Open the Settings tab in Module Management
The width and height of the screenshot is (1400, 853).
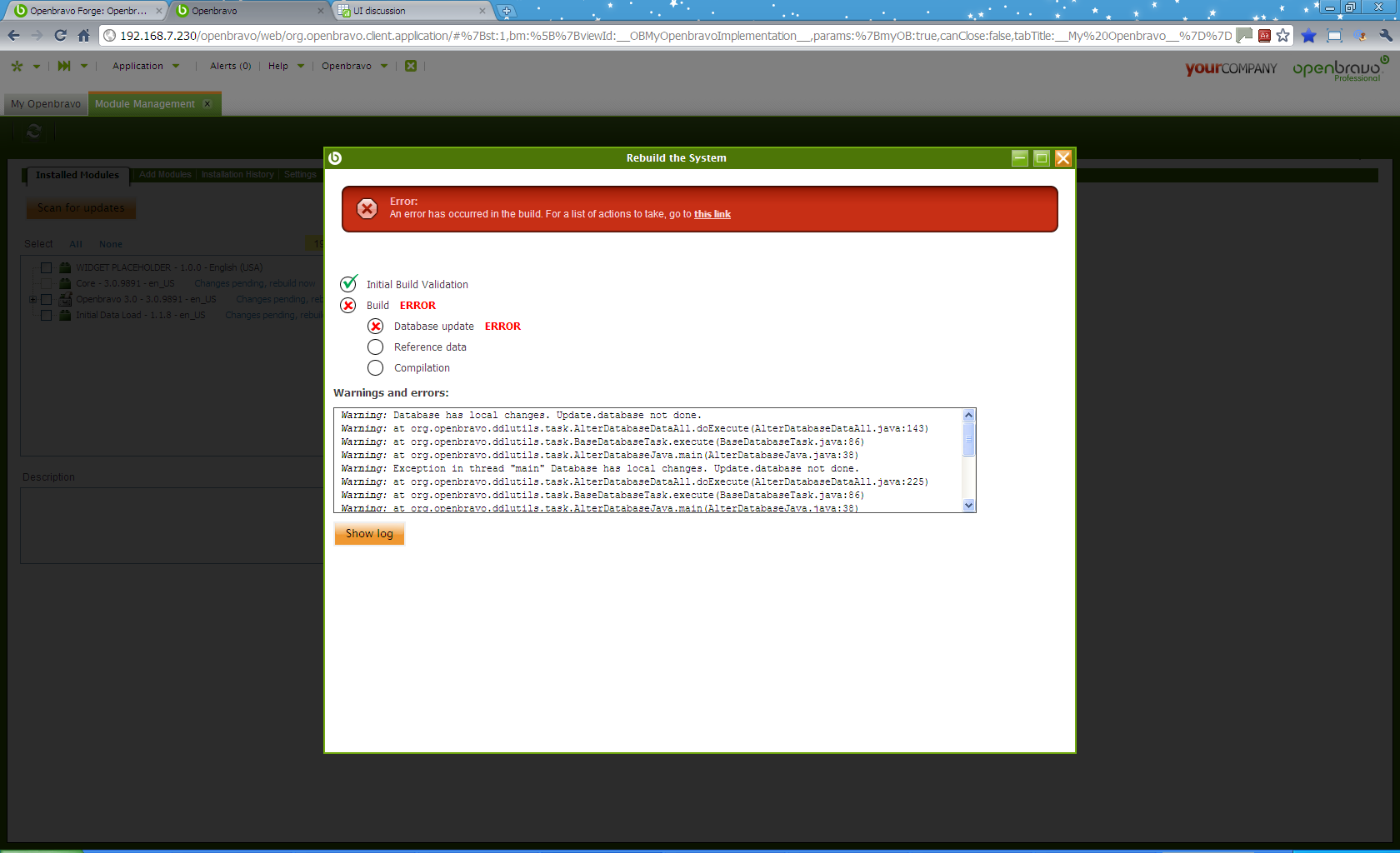[x=300, y=175]
